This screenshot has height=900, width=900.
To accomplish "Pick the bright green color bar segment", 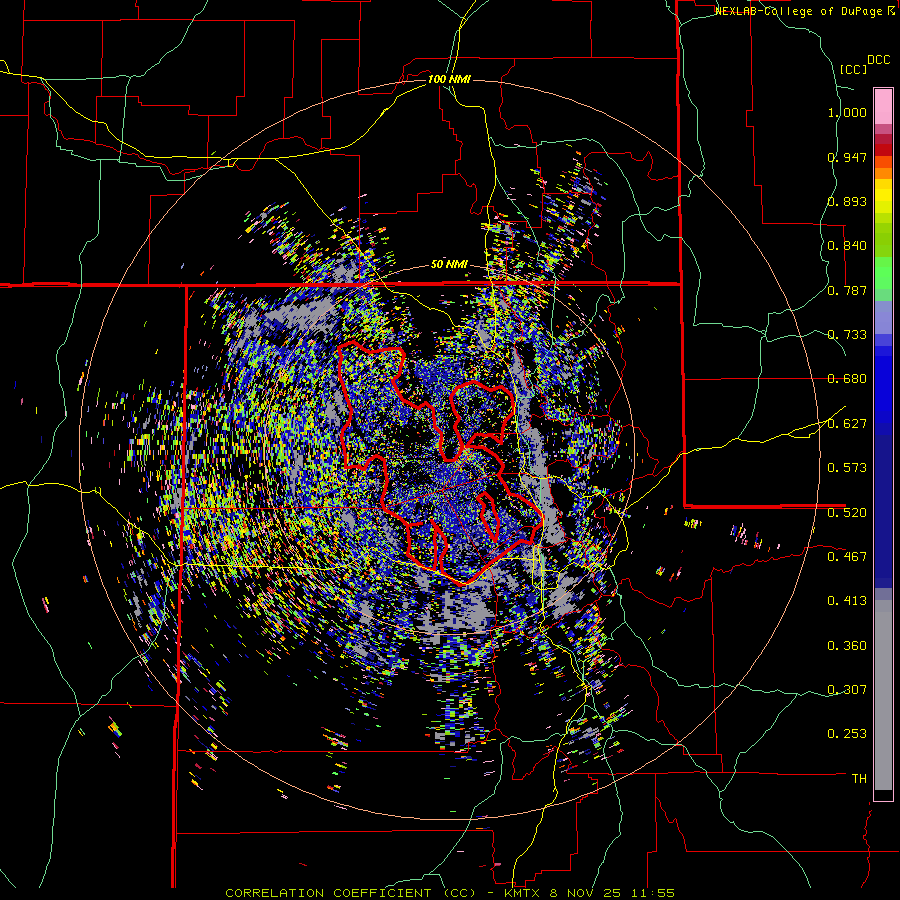I will pyautogui.click(x=883, y=273).
